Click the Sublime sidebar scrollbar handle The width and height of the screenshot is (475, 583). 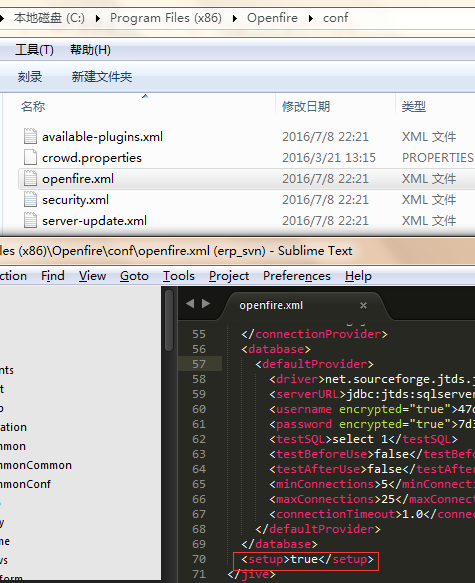click(x=169, y=320)
